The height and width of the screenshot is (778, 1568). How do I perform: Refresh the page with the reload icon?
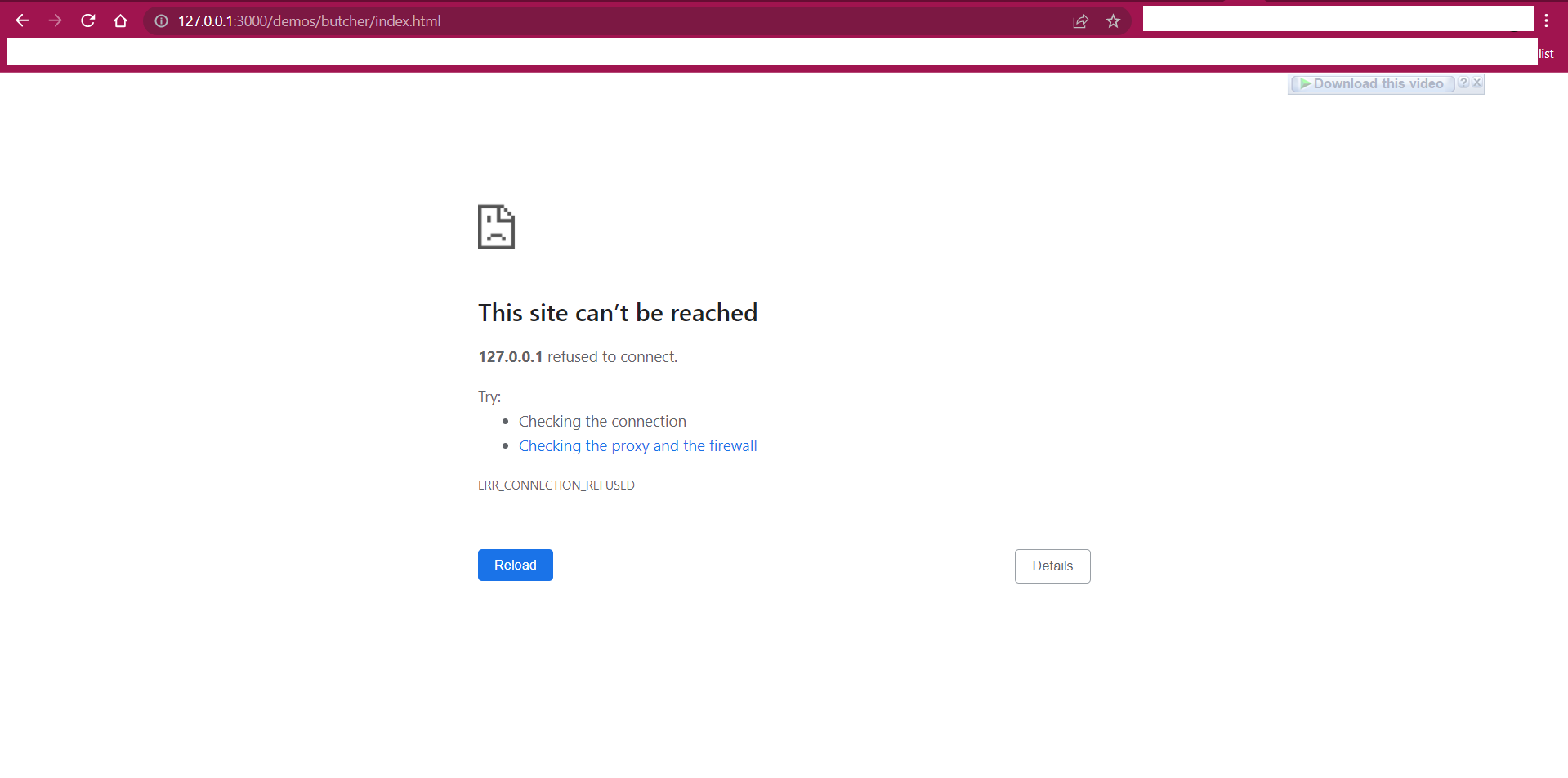point(87,20)
